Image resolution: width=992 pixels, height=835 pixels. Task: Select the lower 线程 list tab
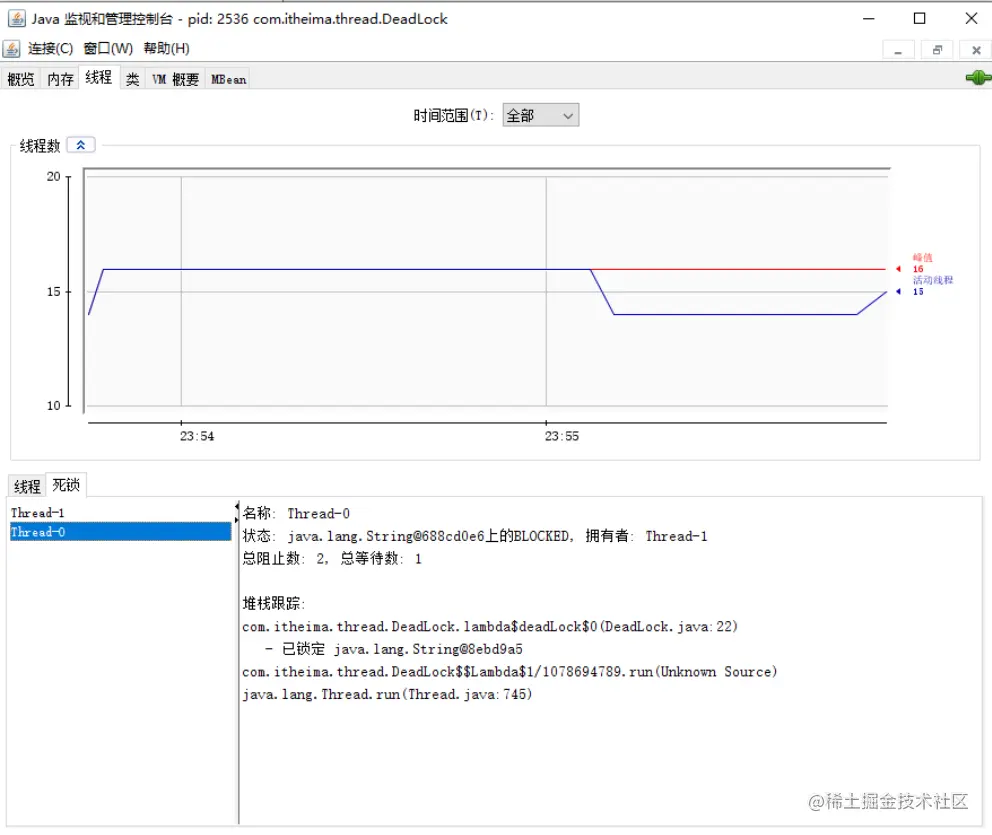(x=27, y=486)
